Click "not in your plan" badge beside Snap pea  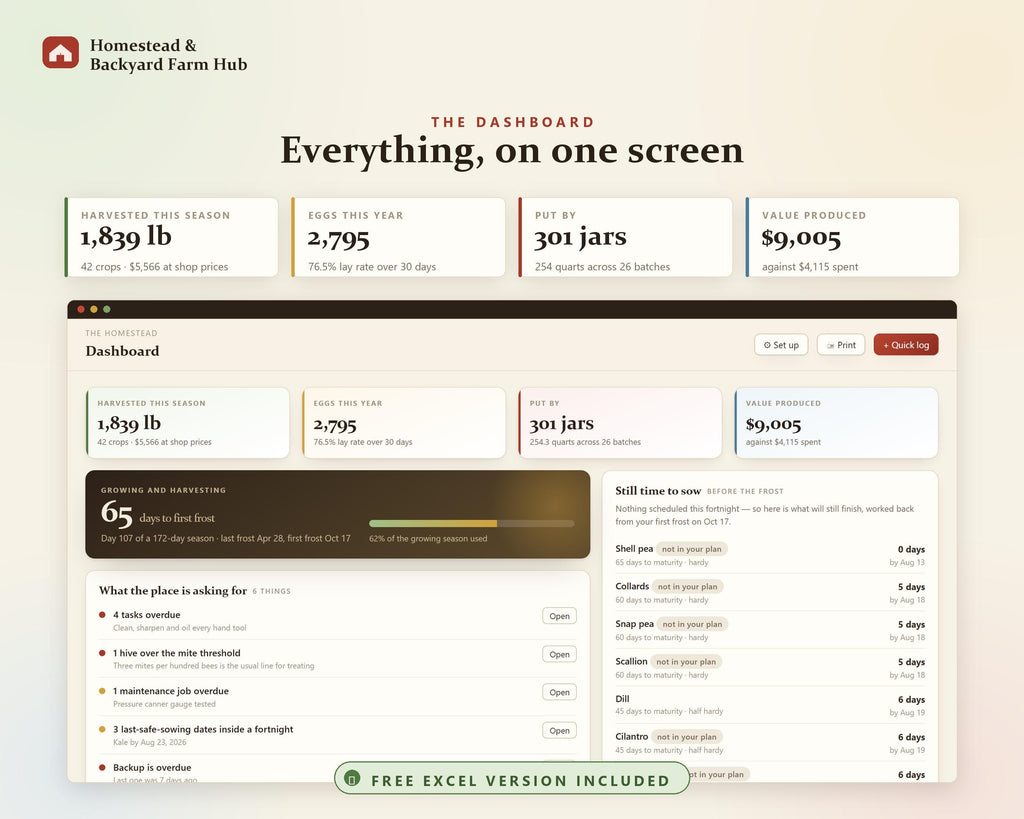692,624
